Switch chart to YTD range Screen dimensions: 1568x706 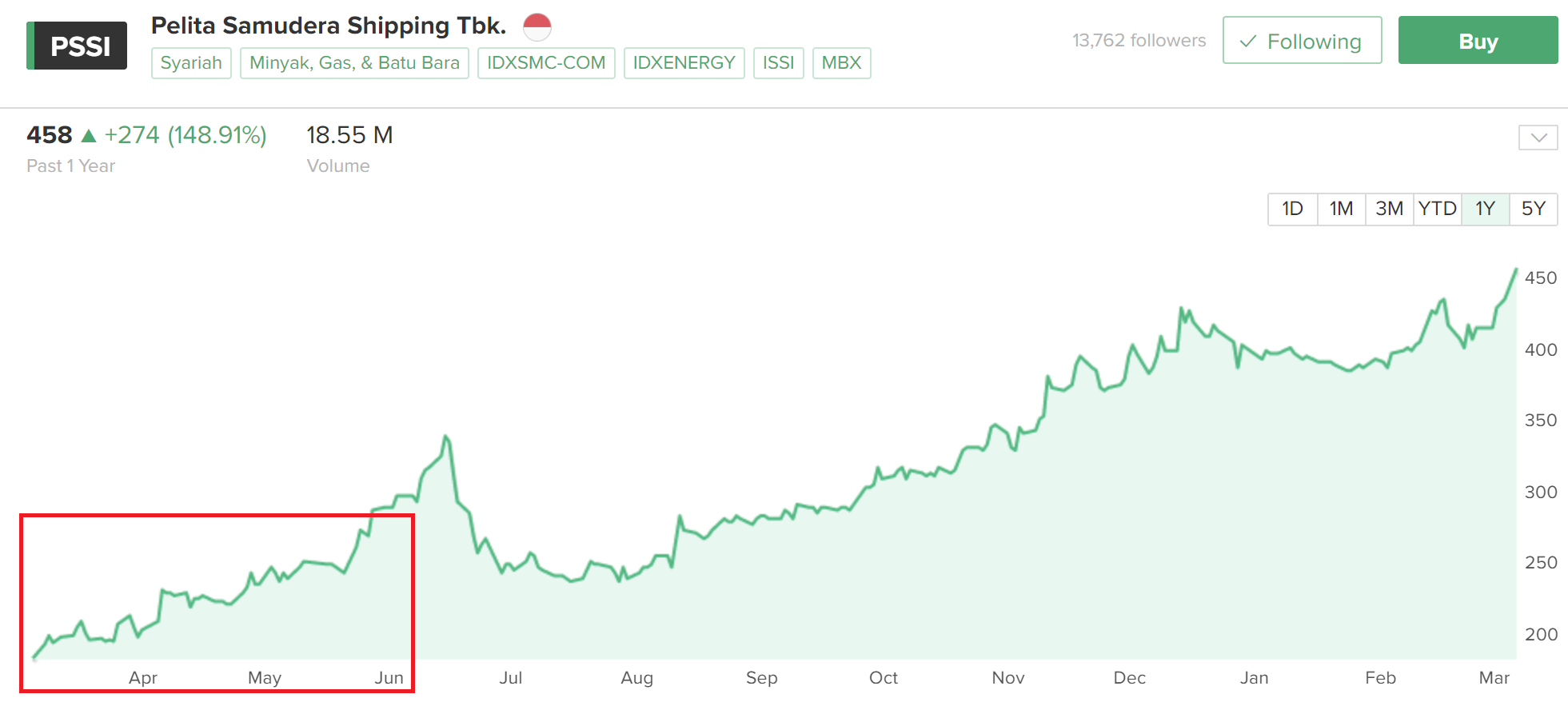pyautogui.click(x=1437, y=209)
